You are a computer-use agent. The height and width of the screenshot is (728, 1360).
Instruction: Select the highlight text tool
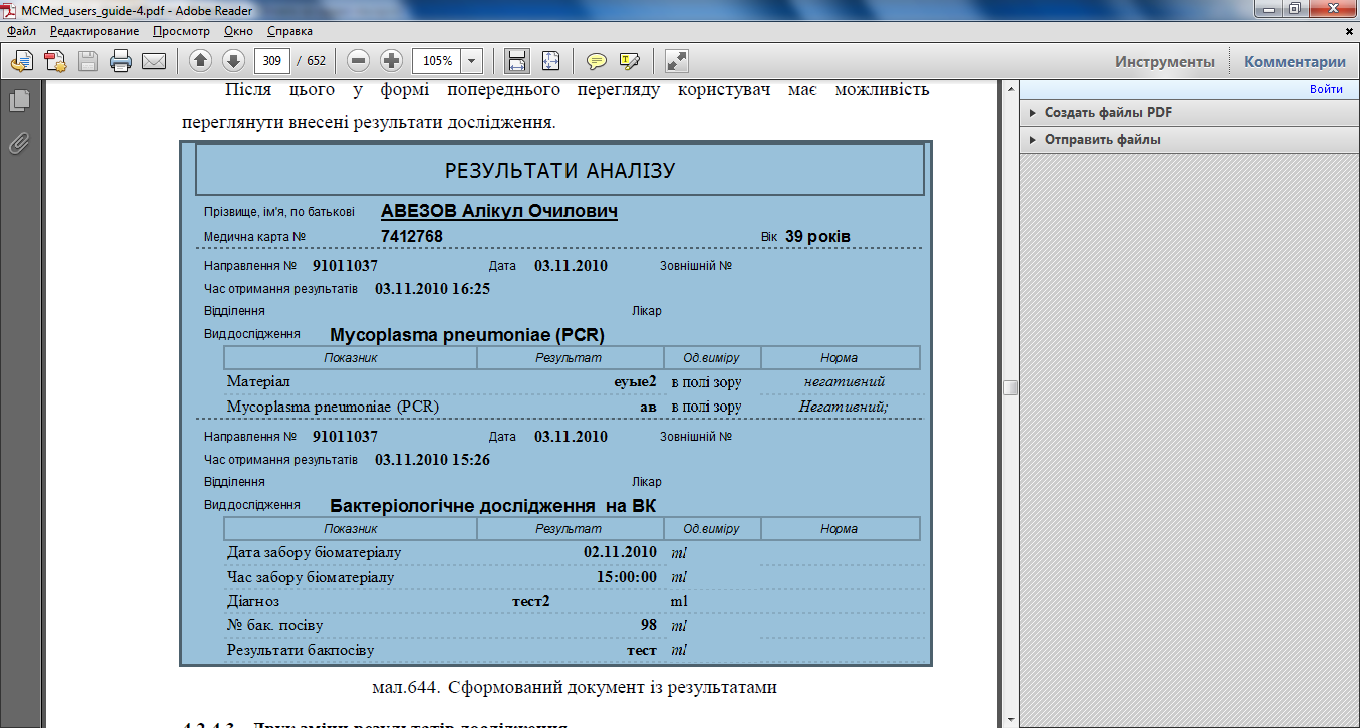(x=630, y=61)
